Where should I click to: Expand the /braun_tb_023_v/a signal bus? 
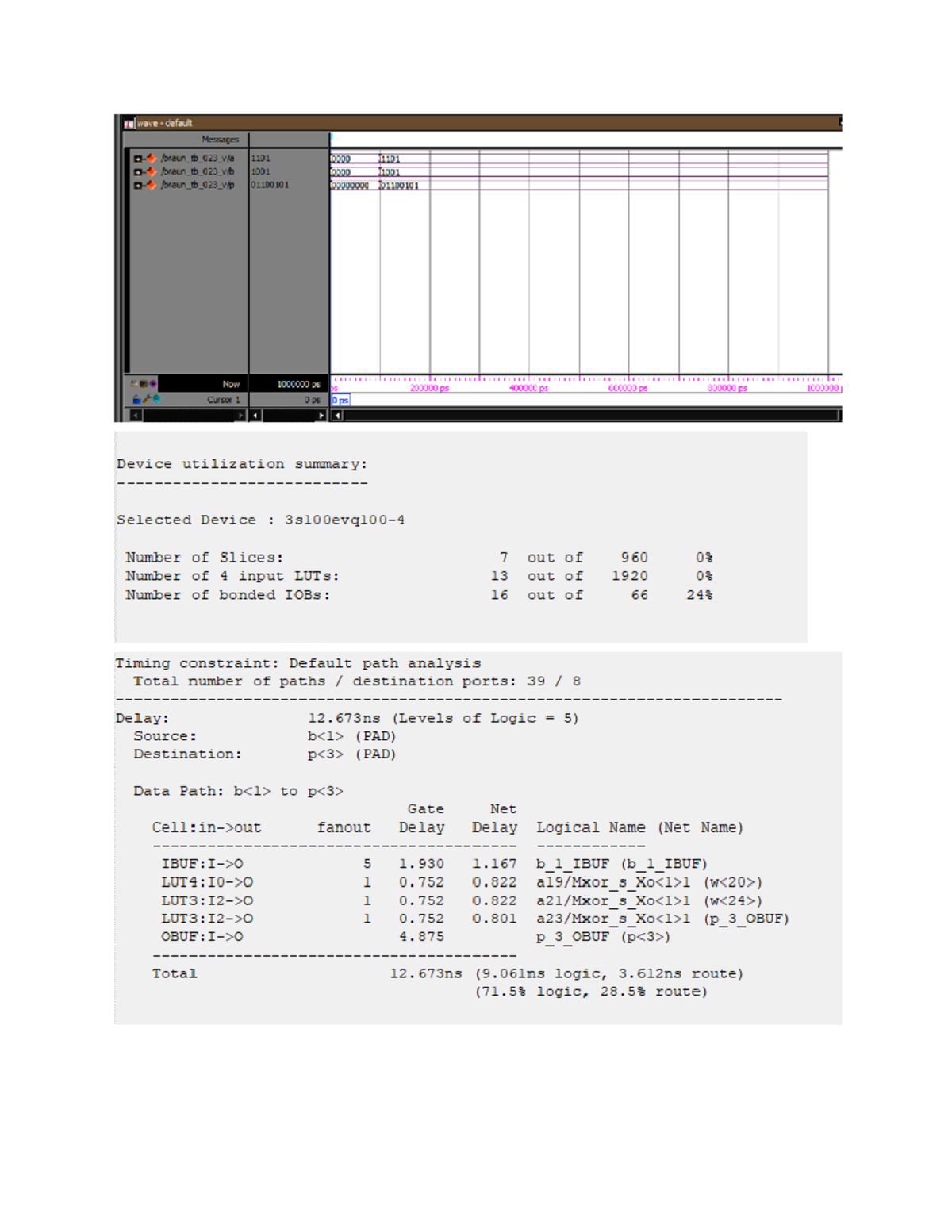coord(138,157)
